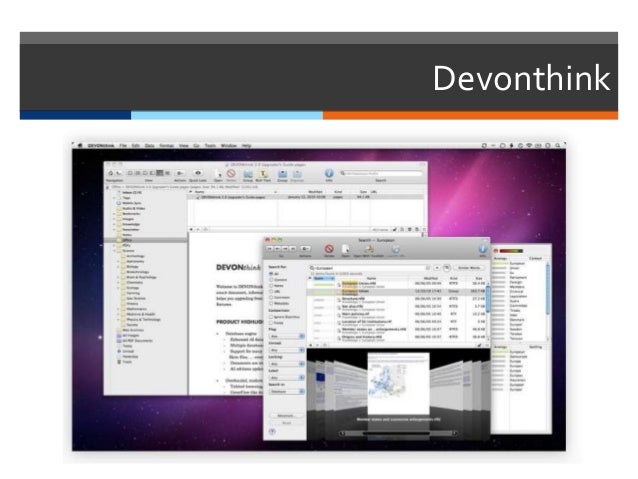Click the blue Info icon in Search window
The width and height of the screenshot is (638, 479).
[x=483, y=249]
